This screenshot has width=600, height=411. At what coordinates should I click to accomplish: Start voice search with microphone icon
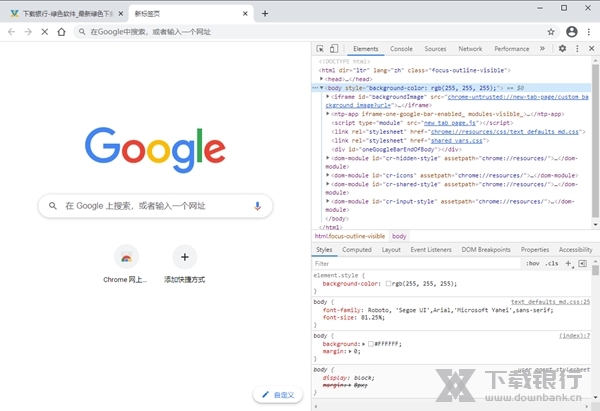pyautogui.click(x=258, y=206)
